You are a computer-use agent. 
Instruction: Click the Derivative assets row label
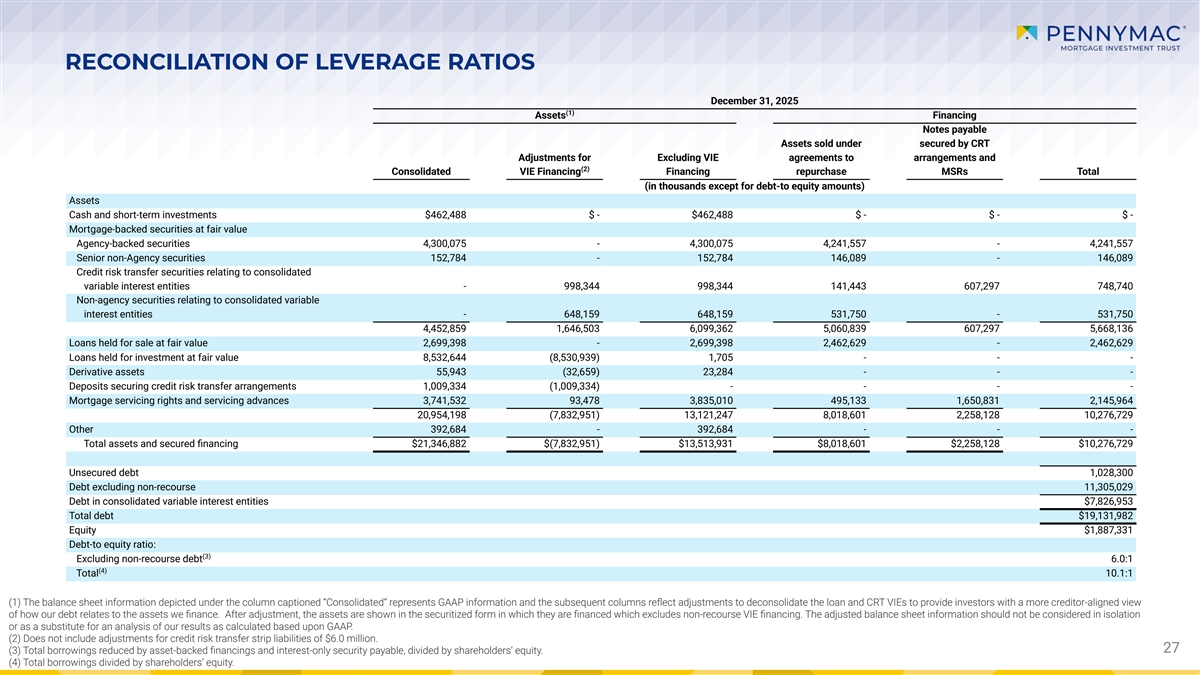107,372
